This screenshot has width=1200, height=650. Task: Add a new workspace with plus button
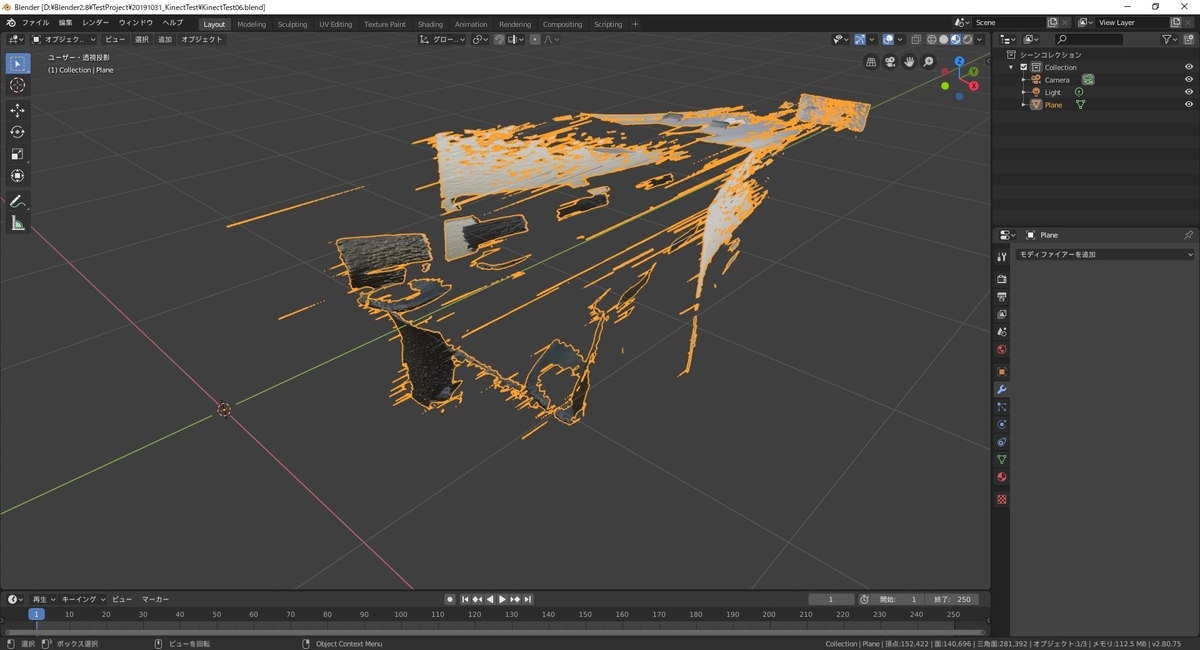click(x=635, y=24)
